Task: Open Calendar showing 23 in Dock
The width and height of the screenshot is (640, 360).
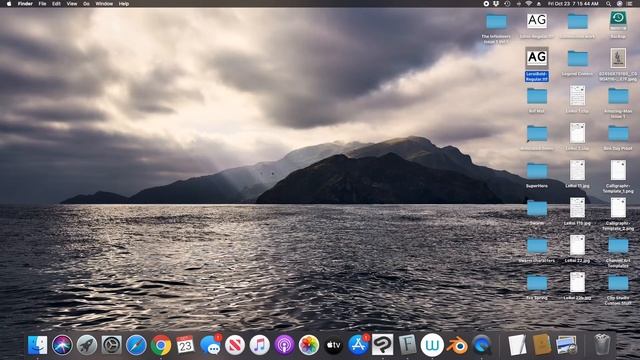Action: click(x=185, y=345)
